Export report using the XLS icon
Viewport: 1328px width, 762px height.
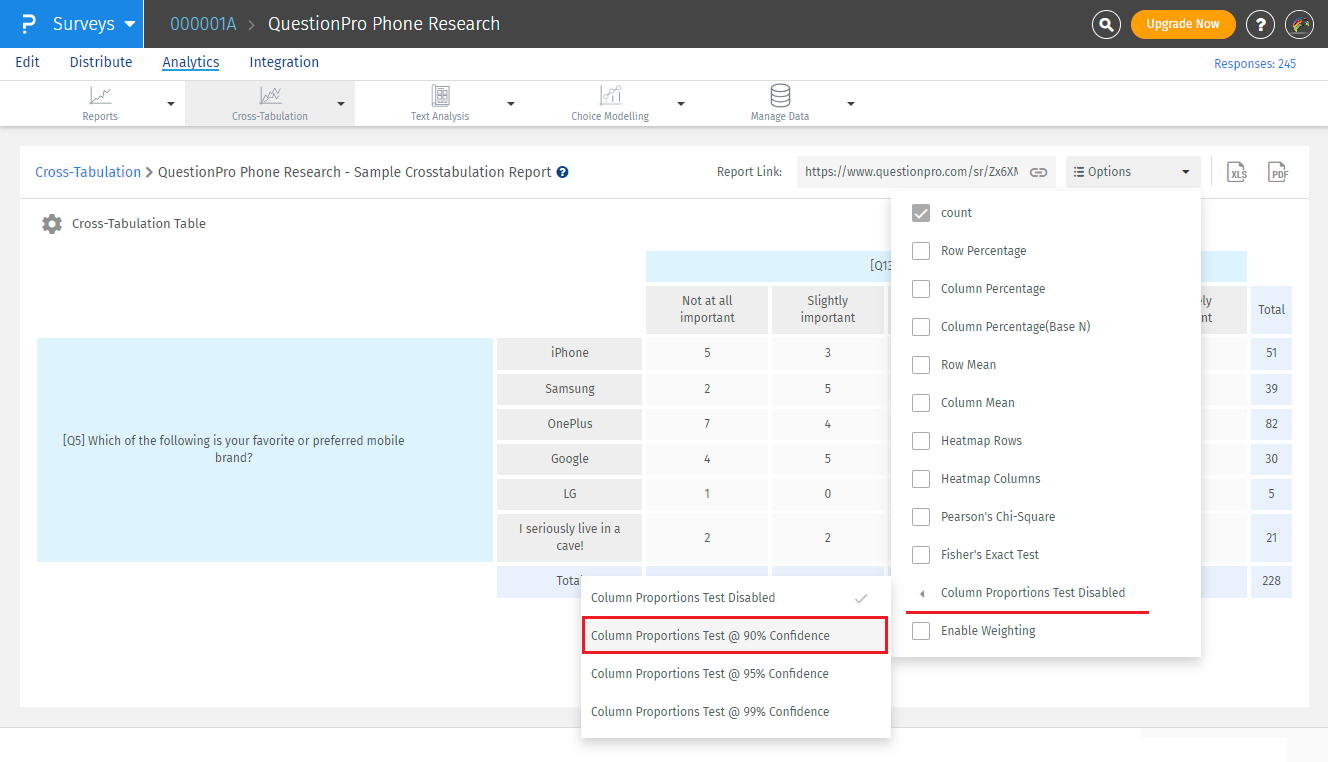coord(1238,172)
